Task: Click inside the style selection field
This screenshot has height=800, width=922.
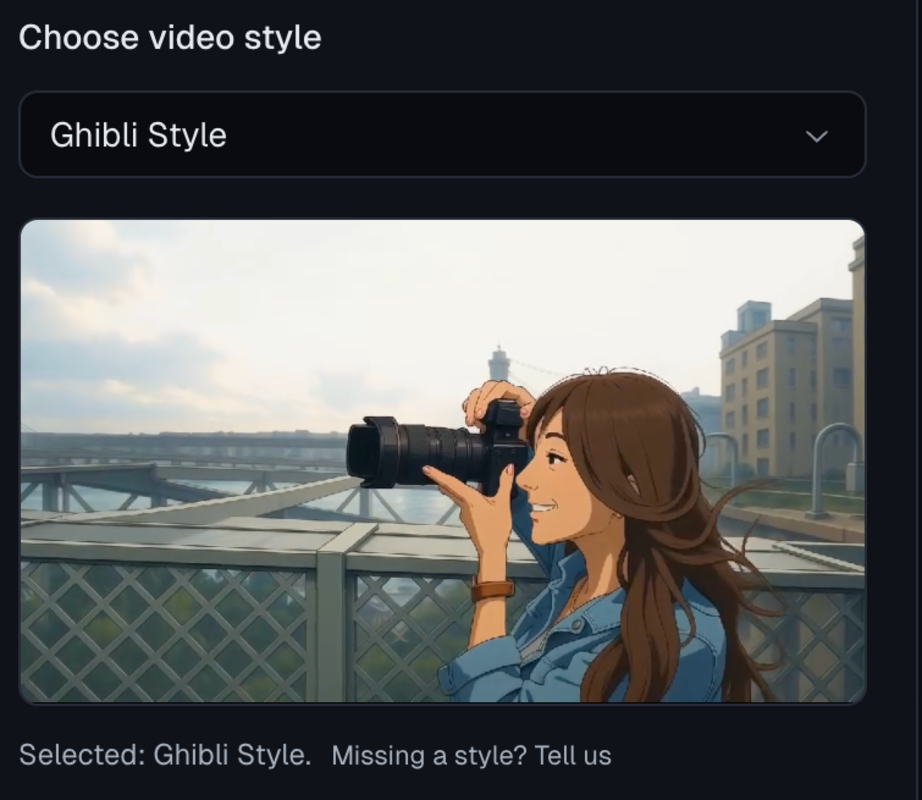Action: [x=440, y=134]
